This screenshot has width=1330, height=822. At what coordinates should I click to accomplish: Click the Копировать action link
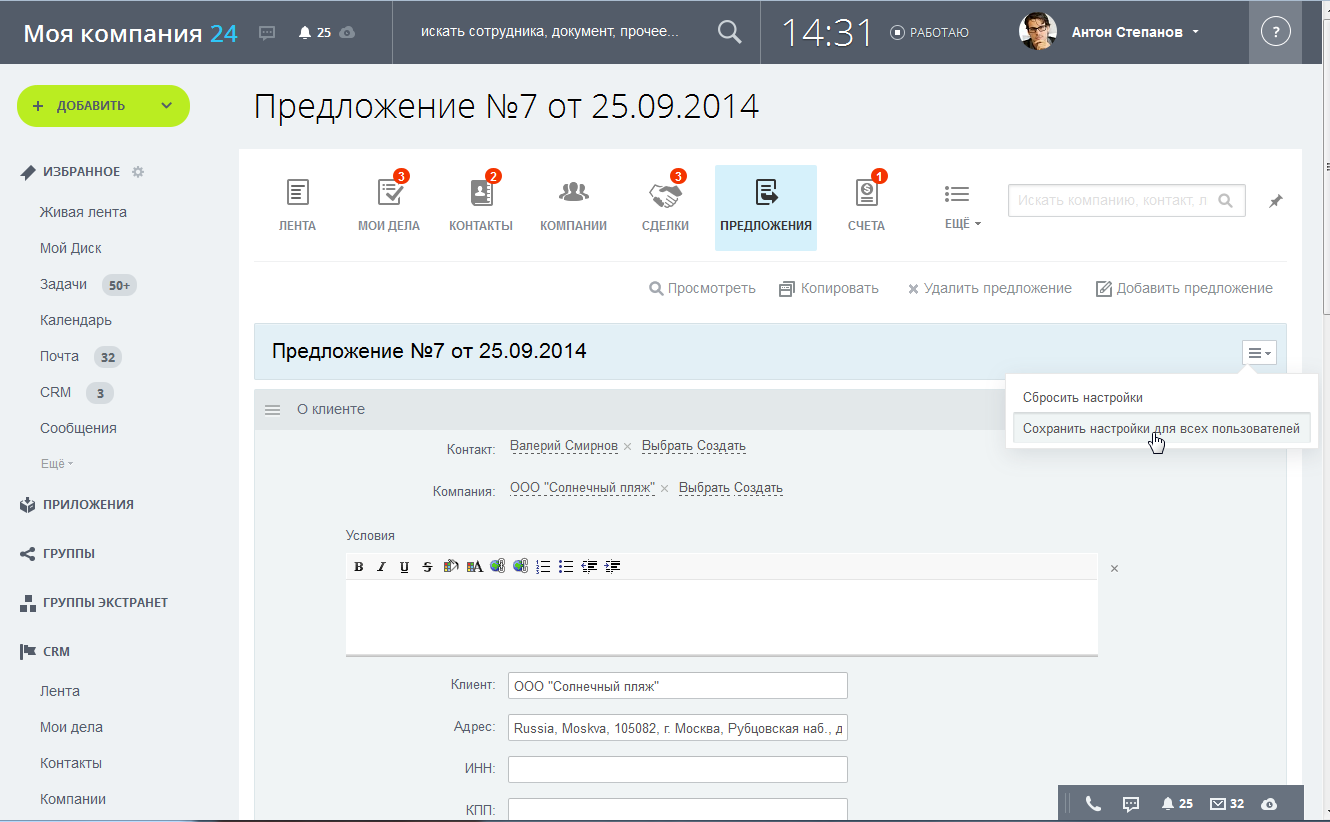[829, 289]
